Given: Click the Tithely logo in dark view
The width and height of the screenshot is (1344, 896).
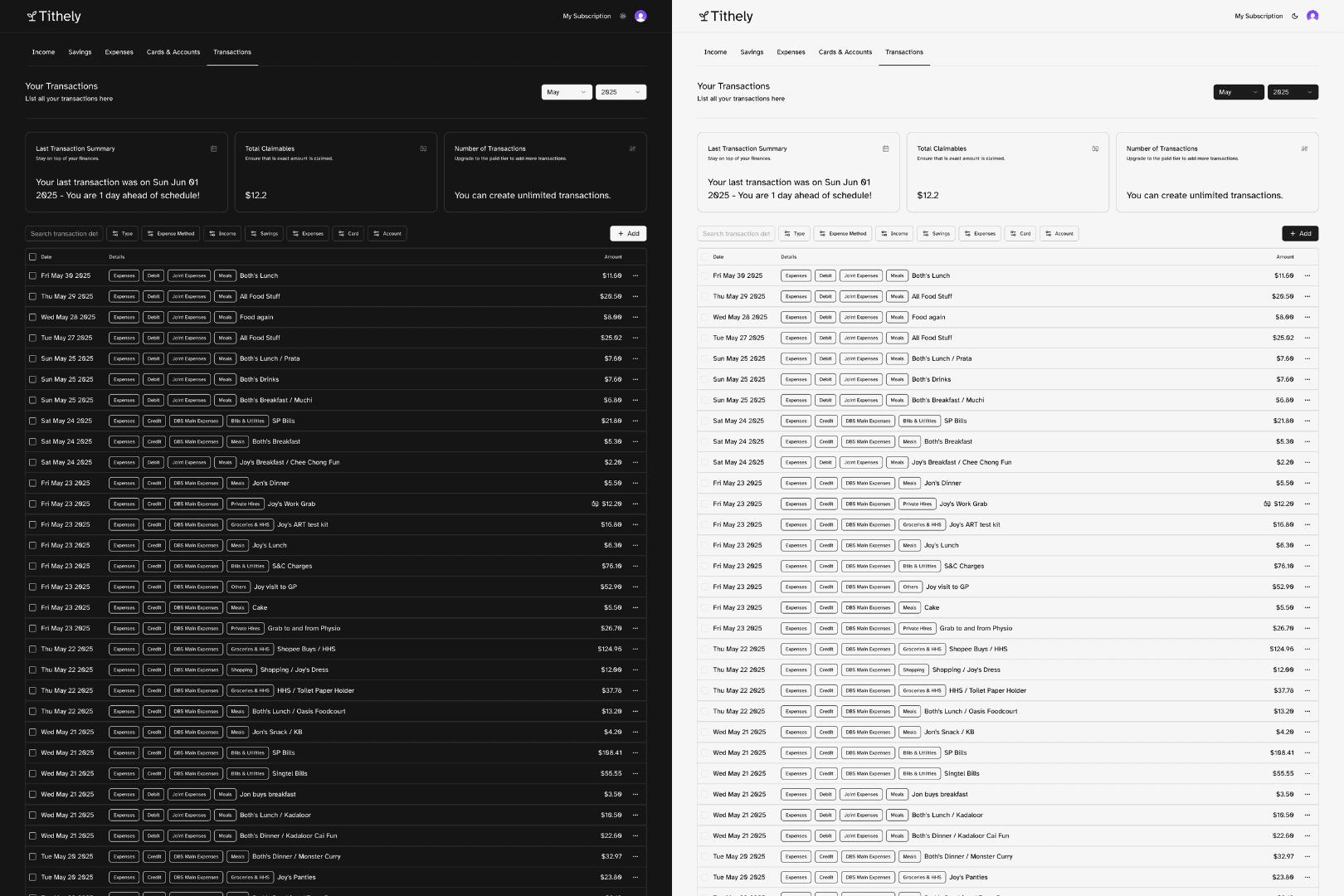Looking at the screenshot, I should coord(54,16).
